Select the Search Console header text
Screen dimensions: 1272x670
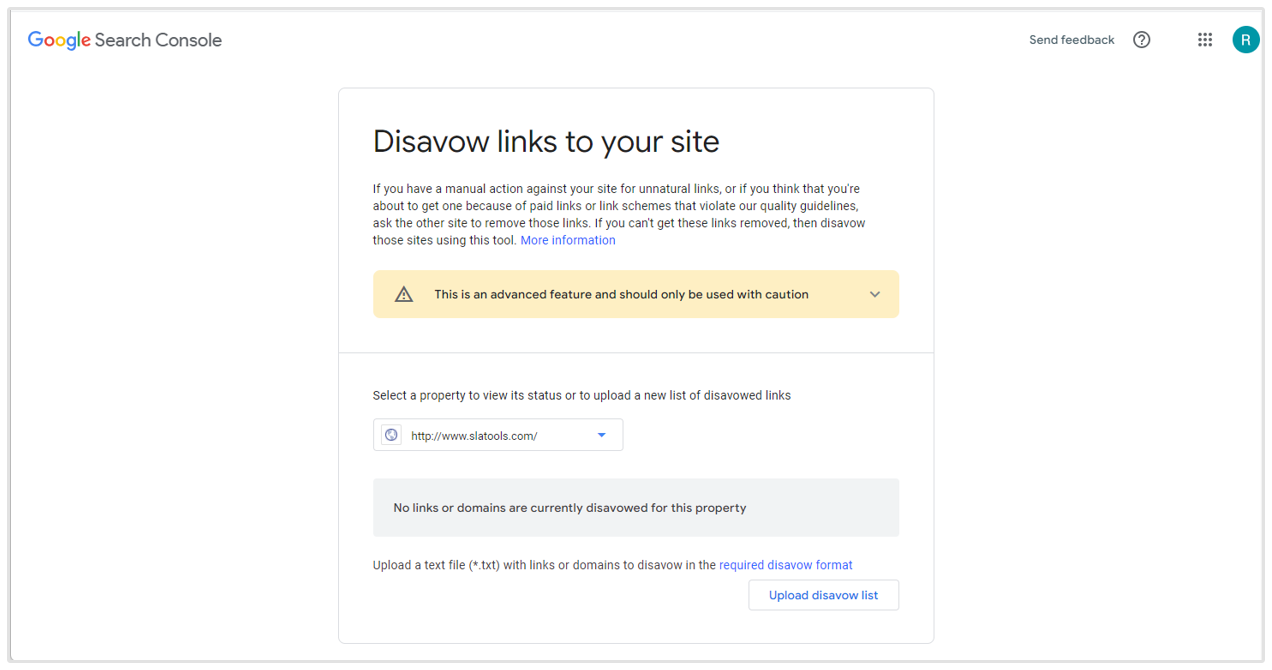point(158,39)
